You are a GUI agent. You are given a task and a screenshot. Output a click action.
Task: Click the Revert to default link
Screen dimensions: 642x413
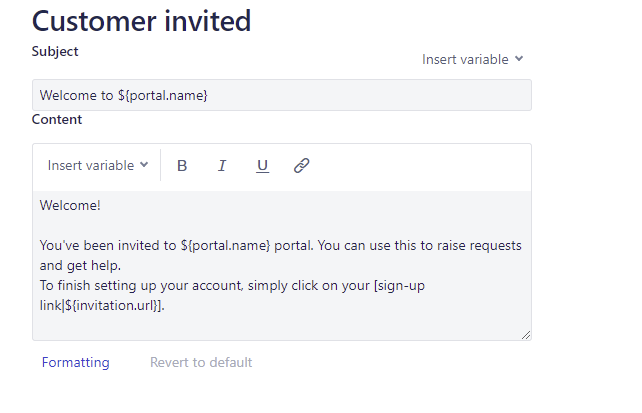[x=201, y=362]
